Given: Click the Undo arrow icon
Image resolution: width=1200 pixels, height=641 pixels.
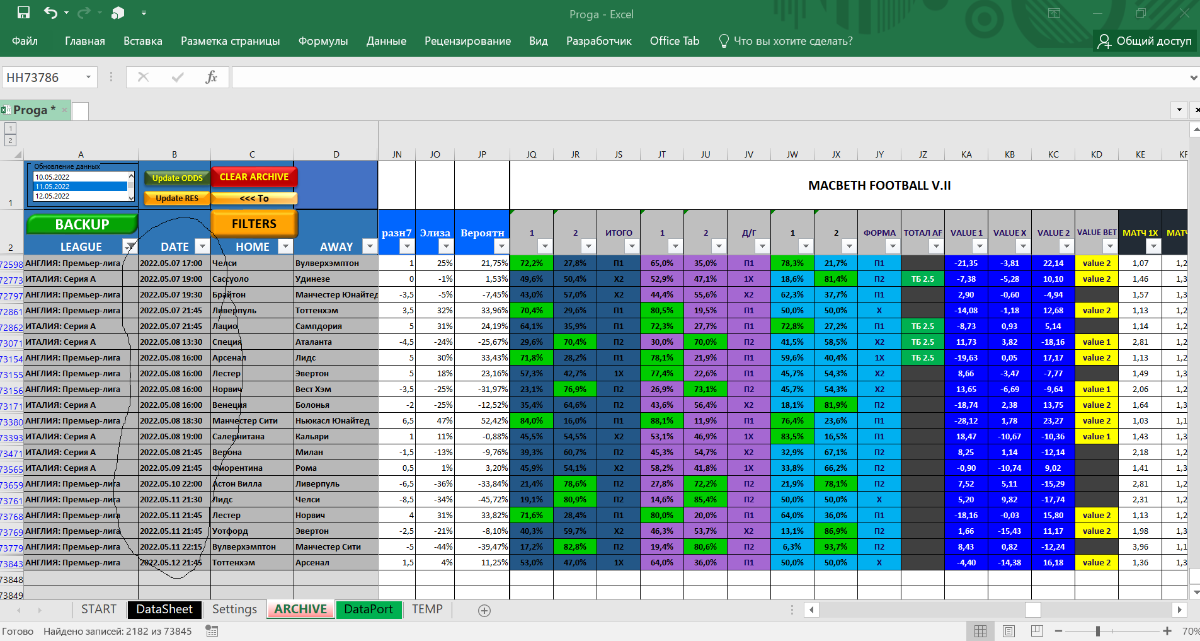Looking at the screenshot, I should [51, 13].
